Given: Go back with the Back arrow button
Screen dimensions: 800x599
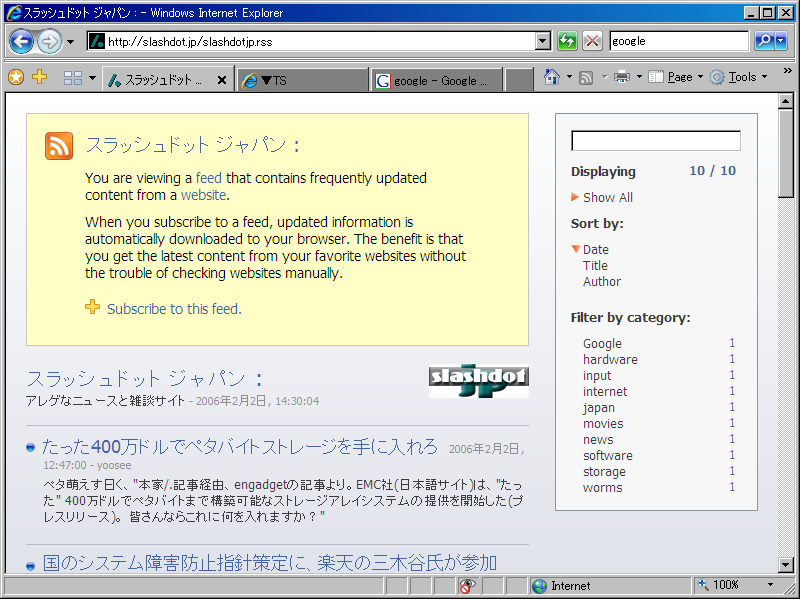Looking at the screenshot, I should (21, 41).
